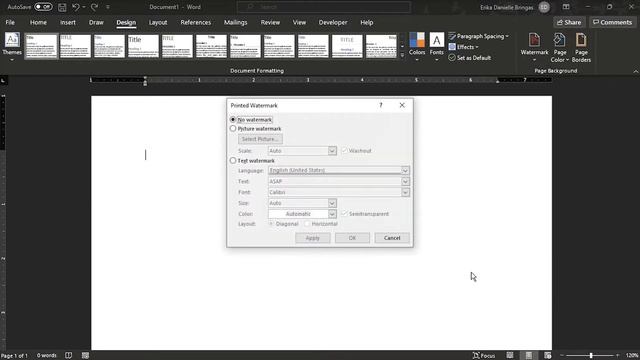The image size is (640, 360).
Task: Click the zoom in plus button
Action: pyautogui.click(x=618, y=356)
